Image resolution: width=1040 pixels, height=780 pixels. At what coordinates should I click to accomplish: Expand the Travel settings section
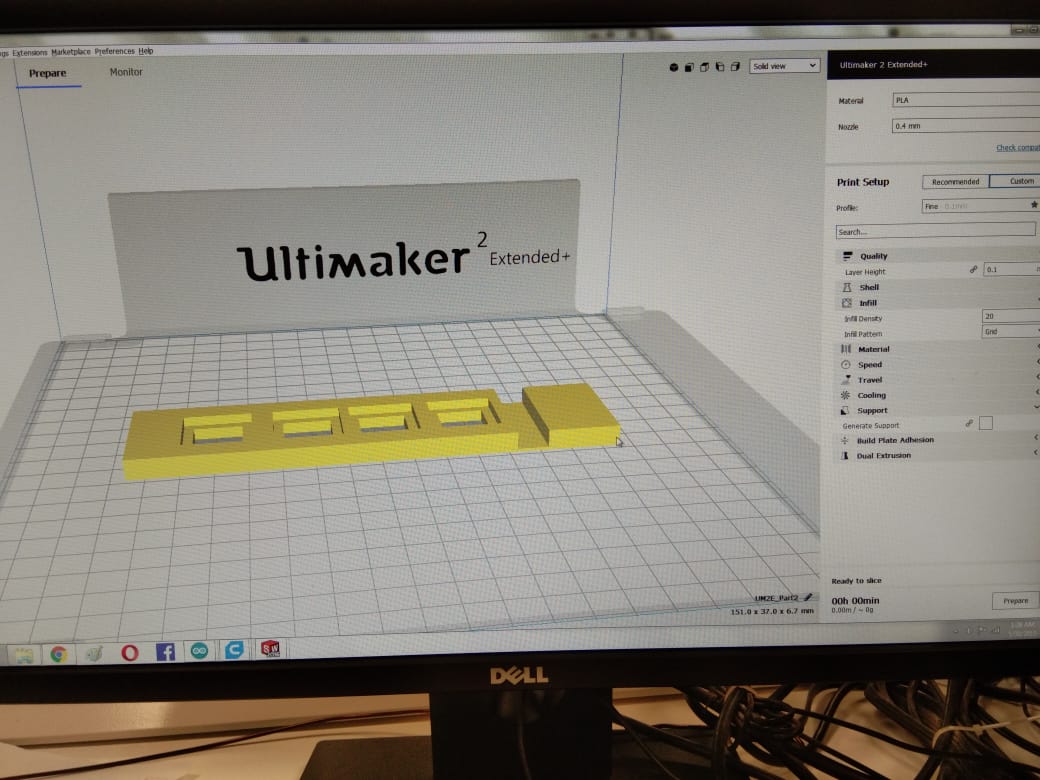937,380
